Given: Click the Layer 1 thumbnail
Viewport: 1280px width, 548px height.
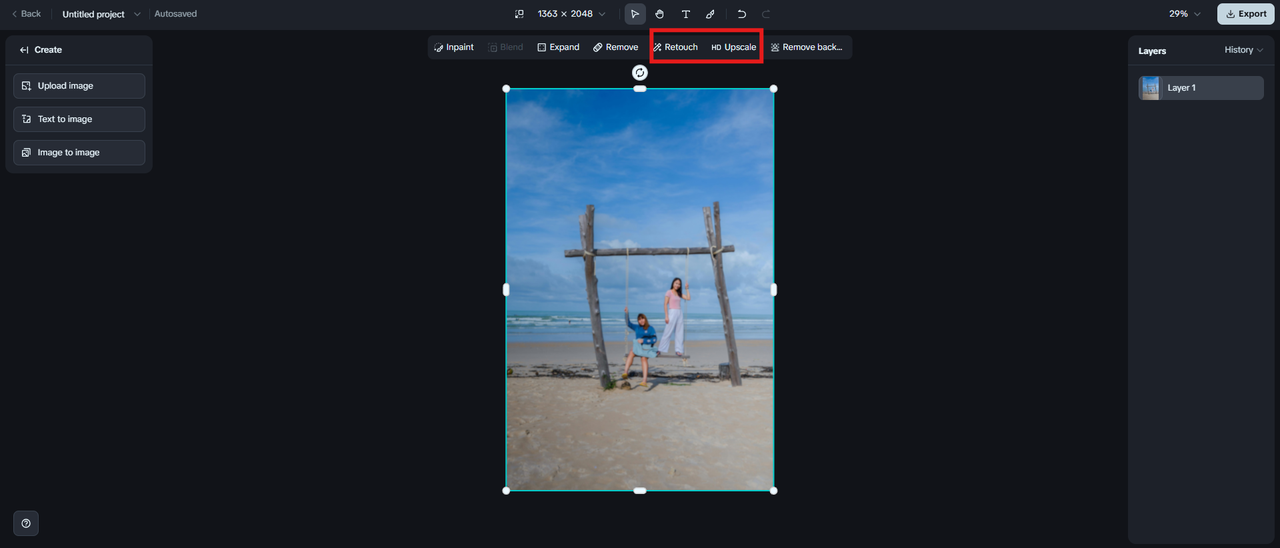Looking at the screenshot, I should click(1150, 88).
